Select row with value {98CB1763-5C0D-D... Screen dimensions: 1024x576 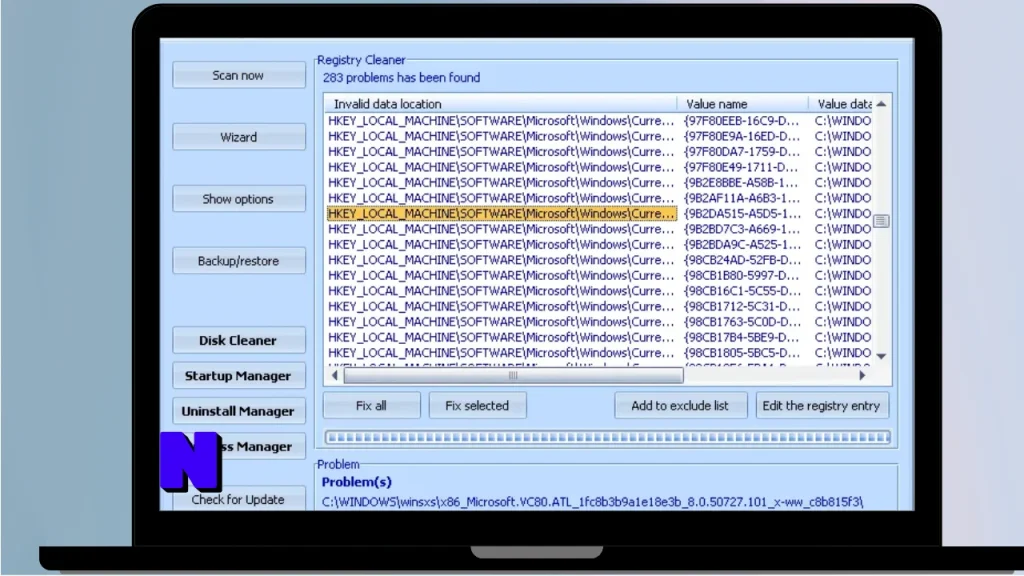[599, 321]
